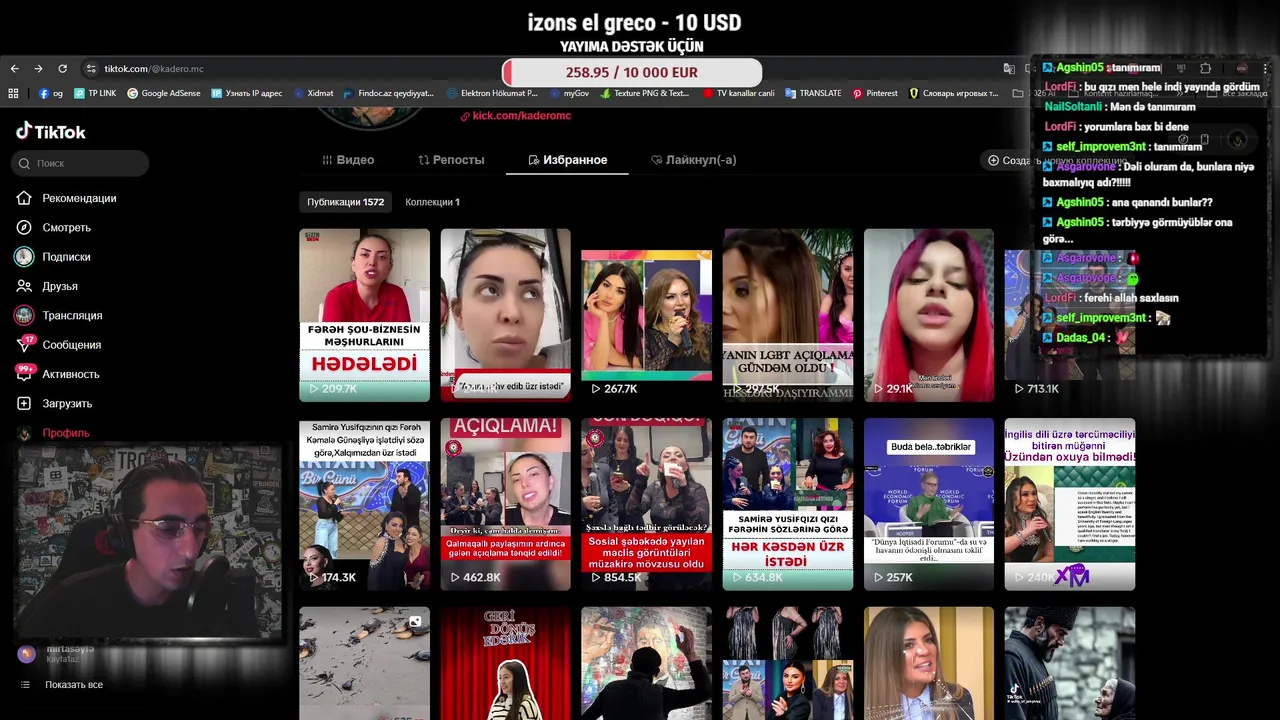Select Публикации 1572 filter
Screen dimensions: 1280x720
pos(345,202)
